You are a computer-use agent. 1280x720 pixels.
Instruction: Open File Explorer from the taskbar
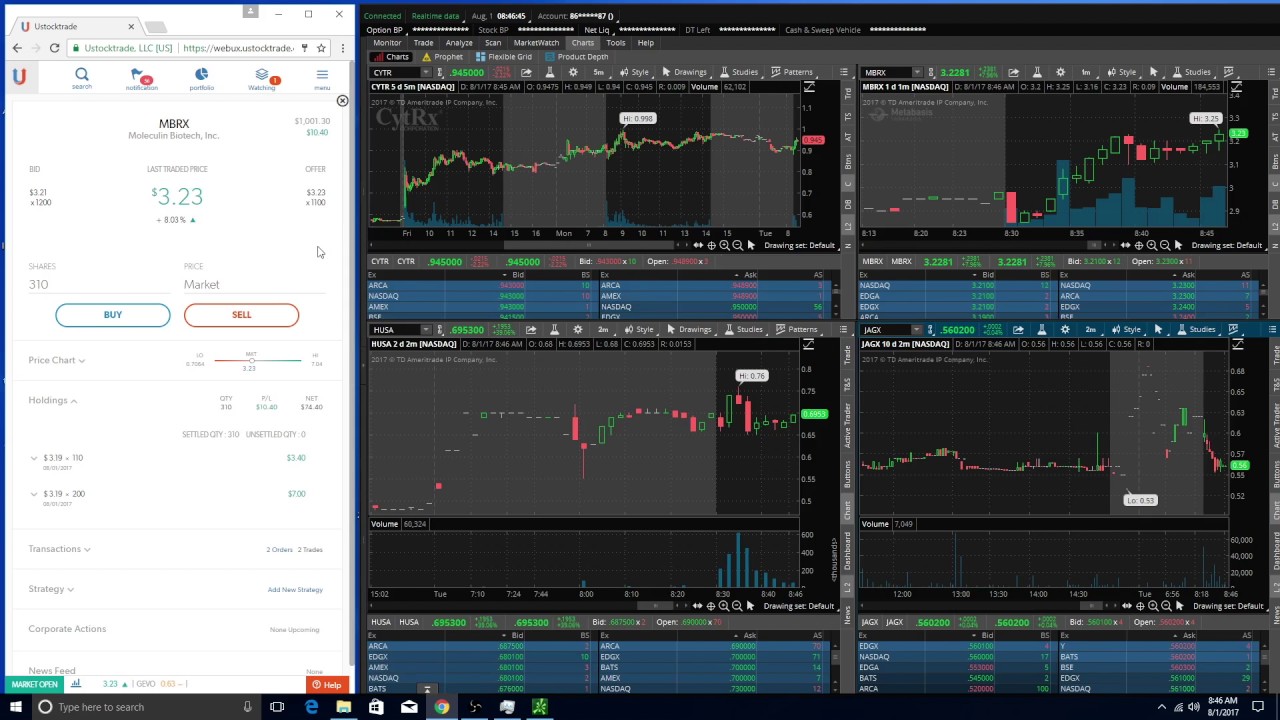343,707
